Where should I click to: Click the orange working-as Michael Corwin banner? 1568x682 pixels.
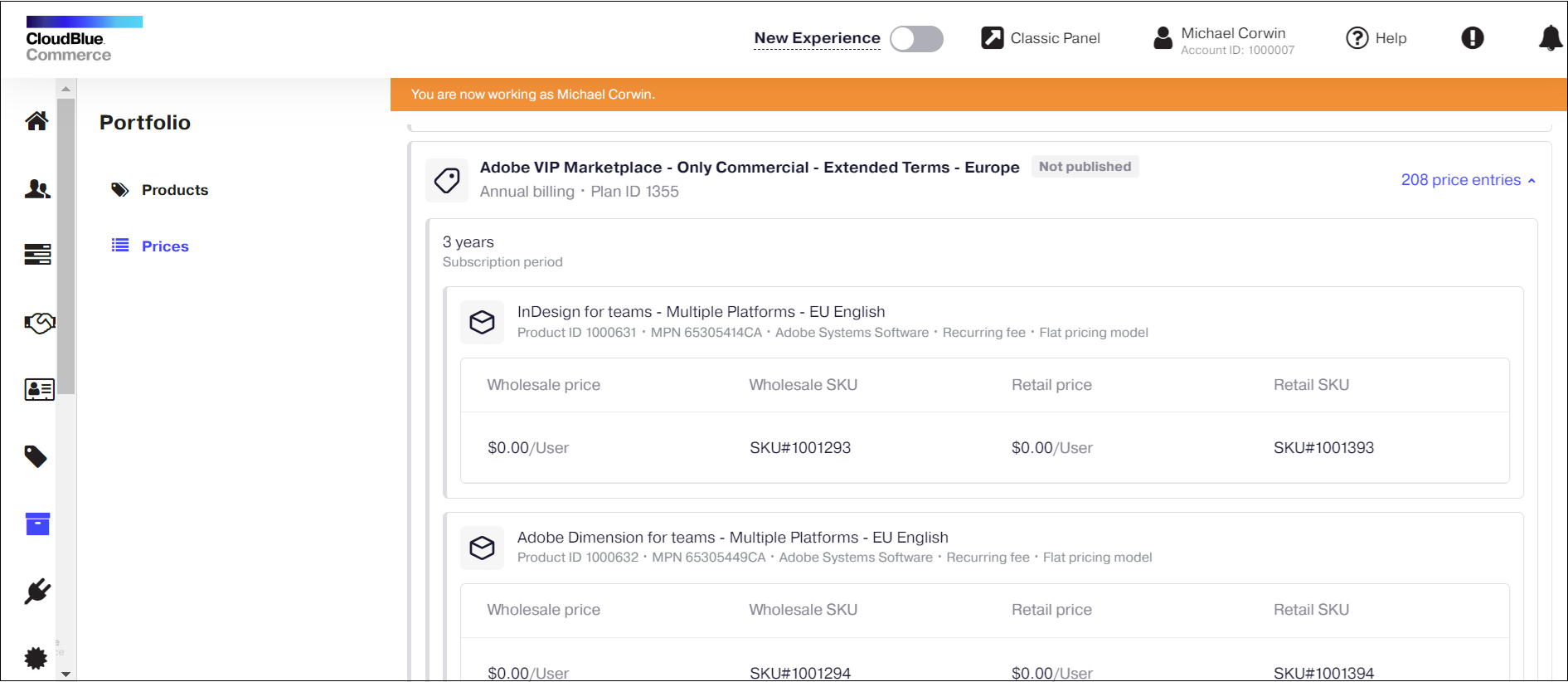(978, 95)
